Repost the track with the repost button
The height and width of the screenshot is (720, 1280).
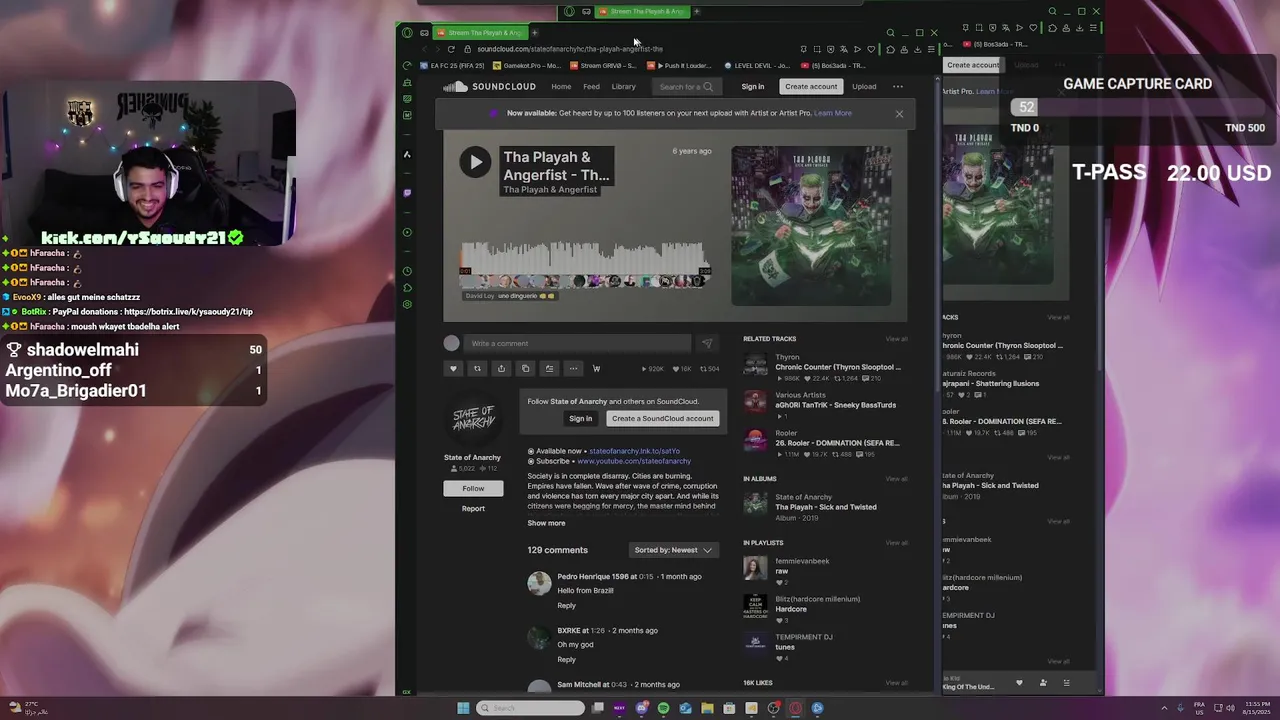[x=477, y=369]
